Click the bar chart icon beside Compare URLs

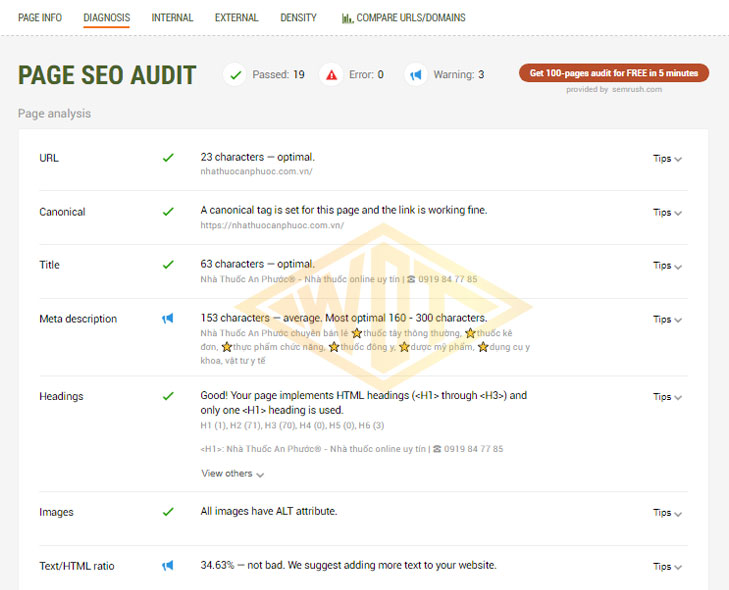tap(347, 18)
